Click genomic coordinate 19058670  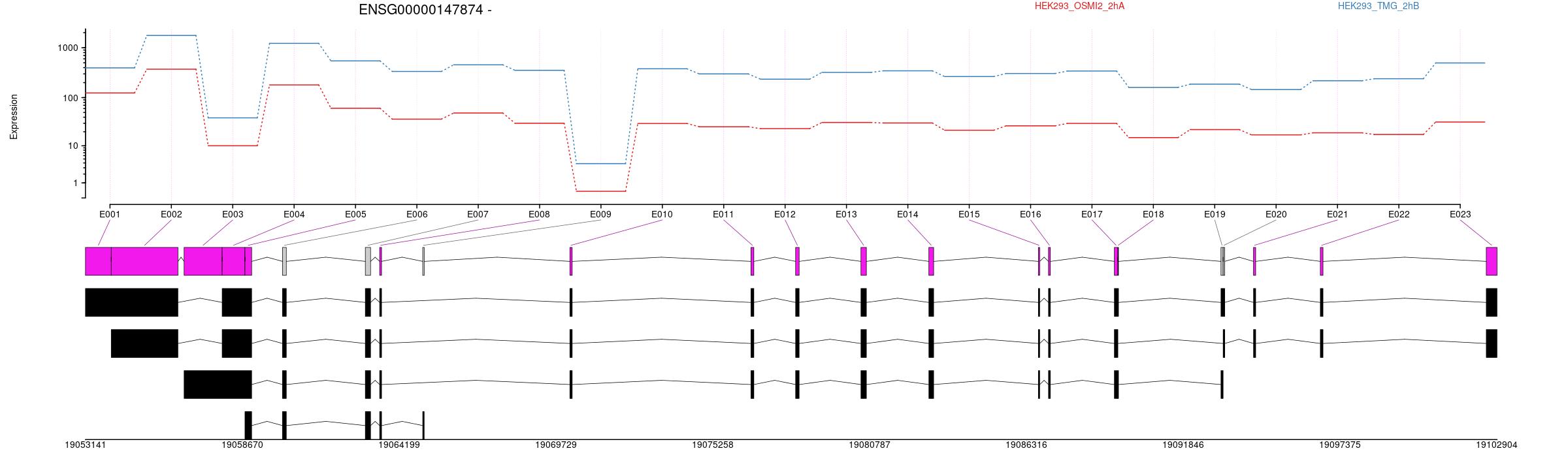(242, 445)
